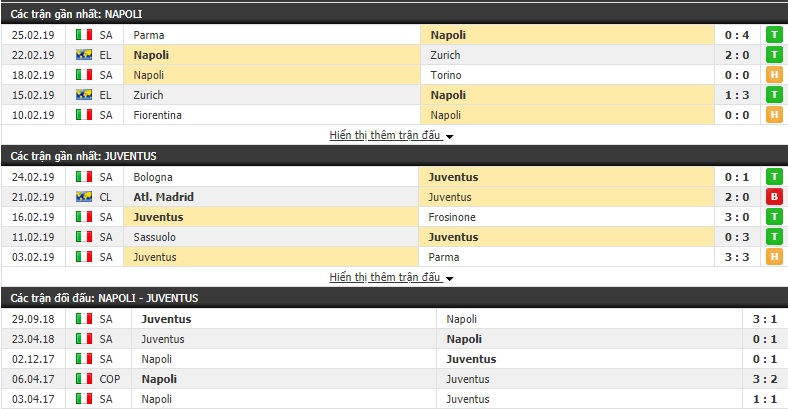788x409 pixels.
Task: Click the Italy flag on the 03.04.17 head-to-head row
Action: 84,399
